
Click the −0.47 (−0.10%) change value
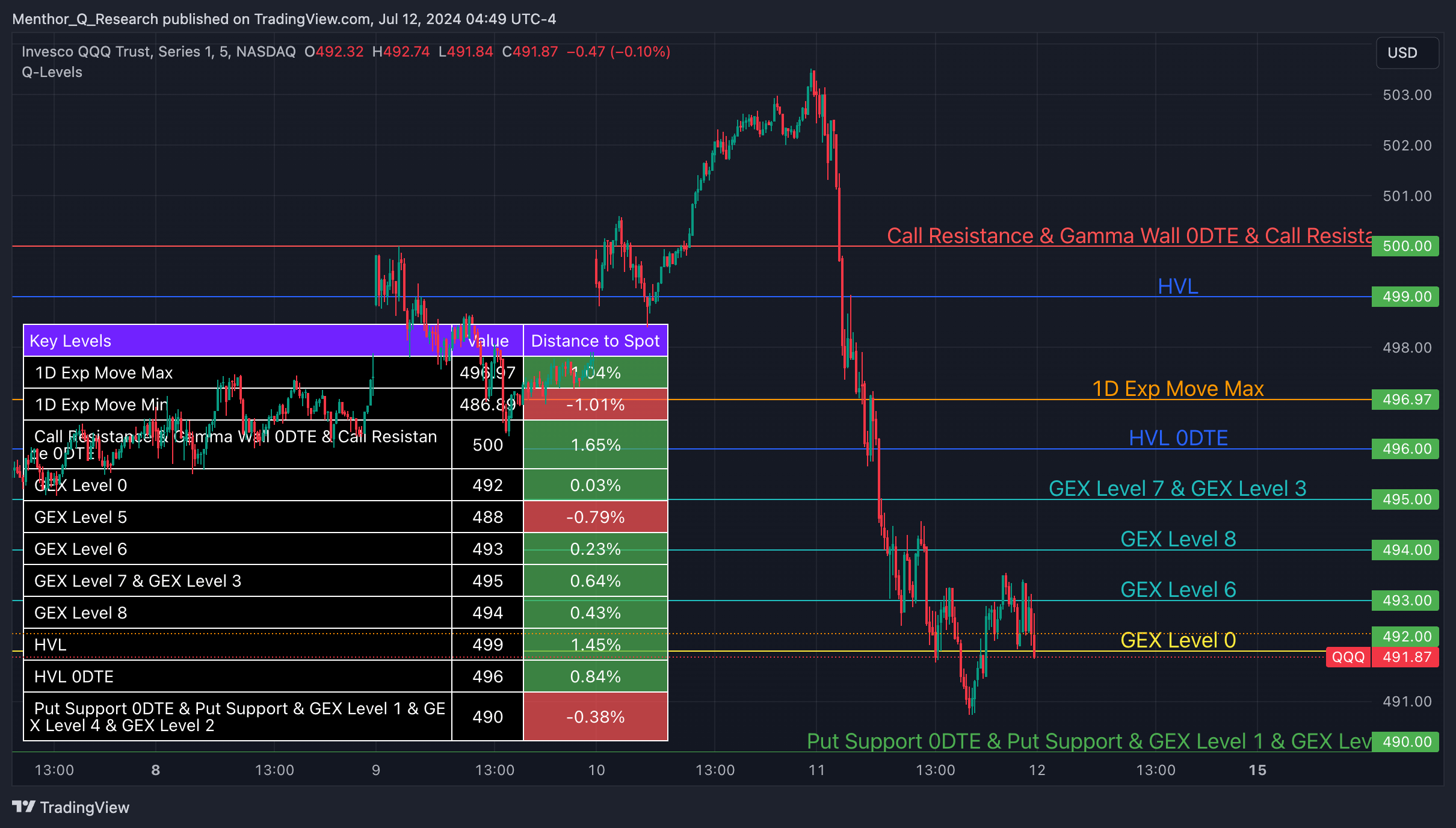coord(618,52)
